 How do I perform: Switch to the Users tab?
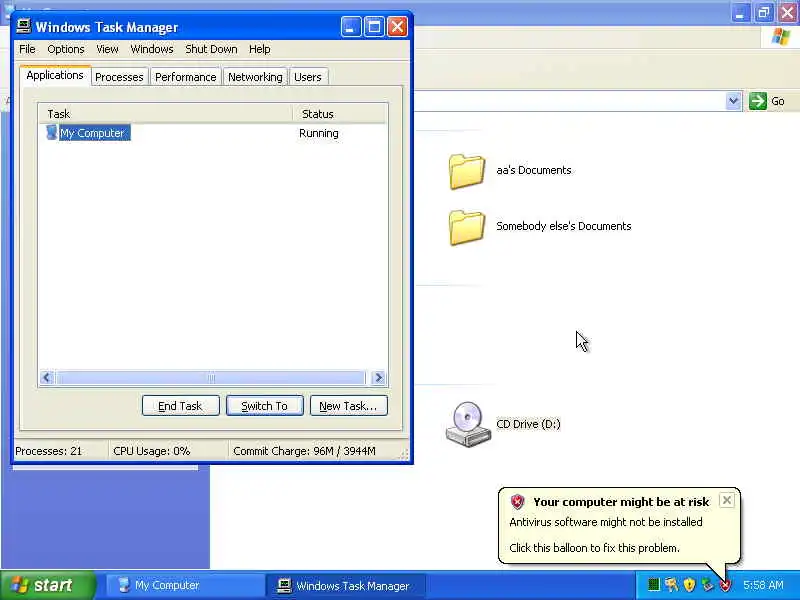tap(308, 77)
